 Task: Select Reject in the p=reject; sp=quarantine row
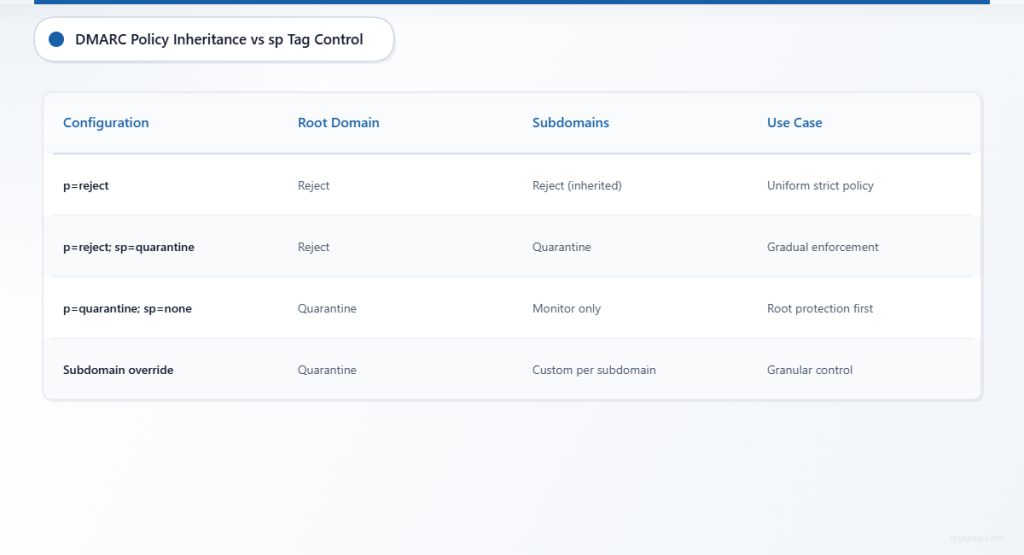coord(313,247)
